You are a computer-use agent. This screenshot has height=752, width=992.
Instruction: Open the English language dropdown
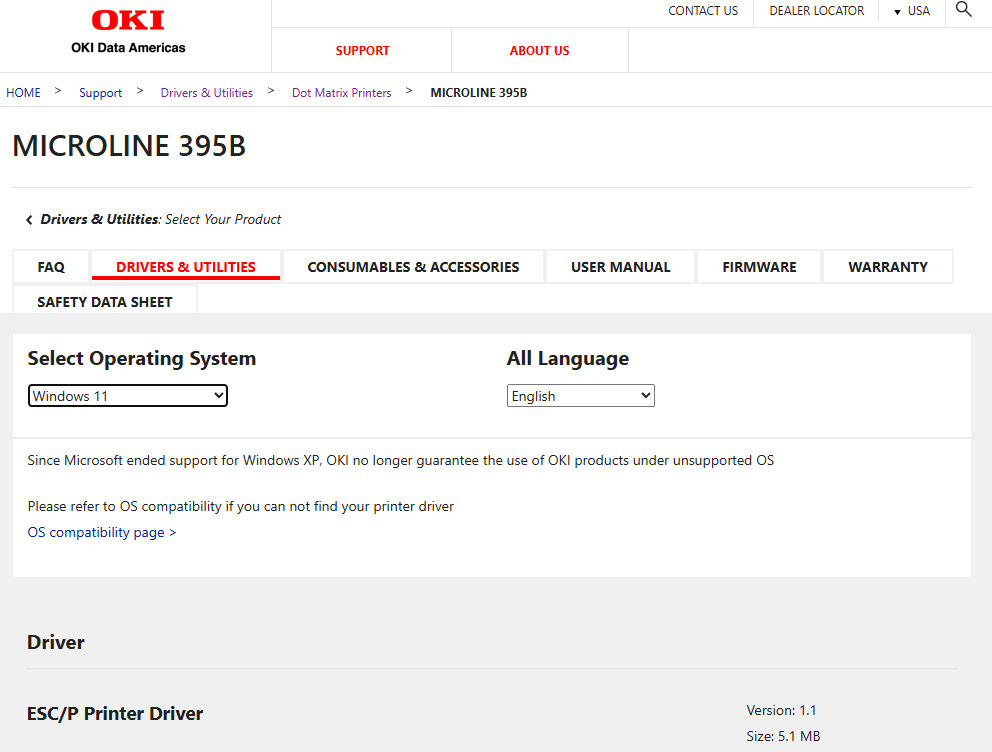point(580,396)
